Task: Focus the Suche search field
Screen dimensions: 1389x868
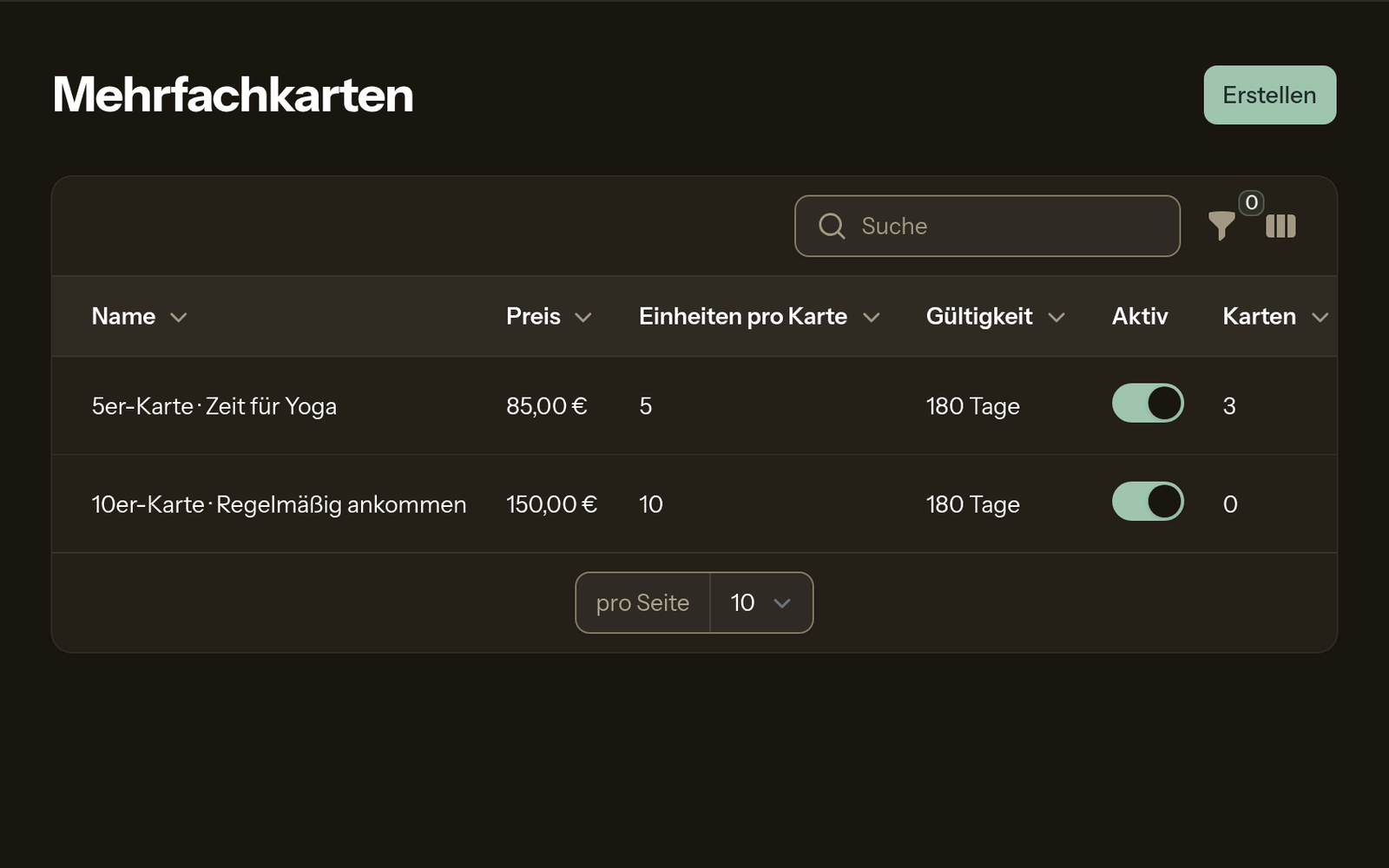Action: (x=987, y=226)
